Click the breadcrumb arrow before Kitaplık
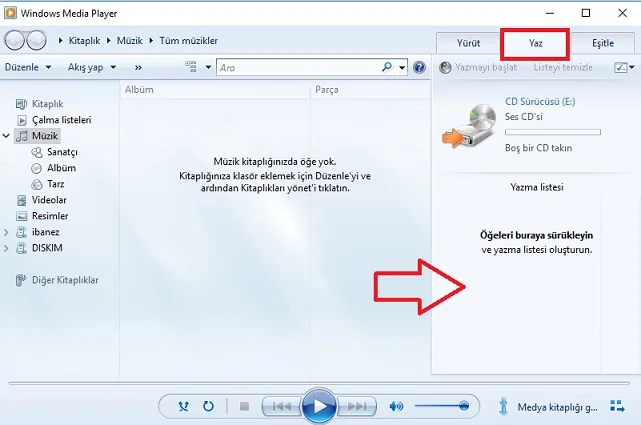Image resolution: width=641 pixels, height=425 pixels. [x=61, y=40]
